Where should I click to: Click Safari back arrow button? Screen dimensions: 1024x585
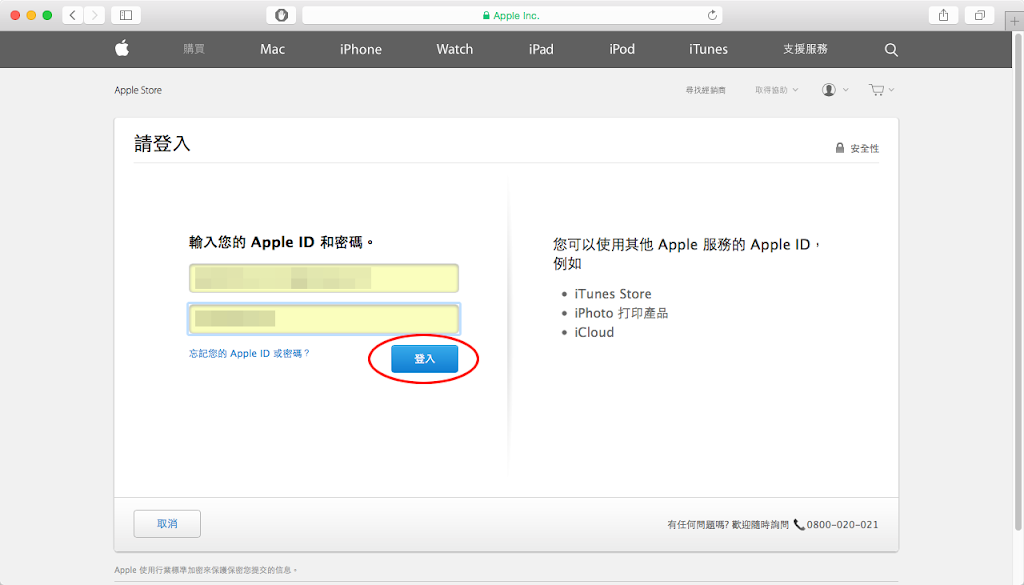[x=73, y=15]
